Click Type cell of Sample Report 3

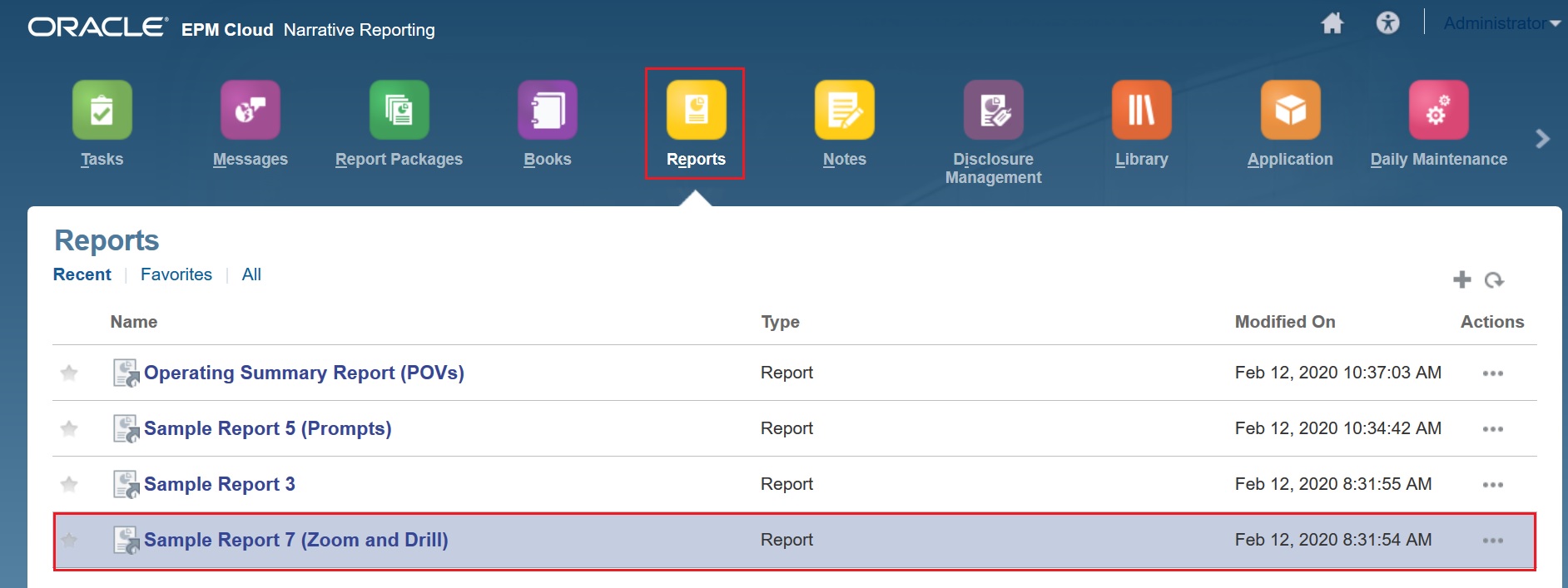pyautogui.click(x=786, y=484)
